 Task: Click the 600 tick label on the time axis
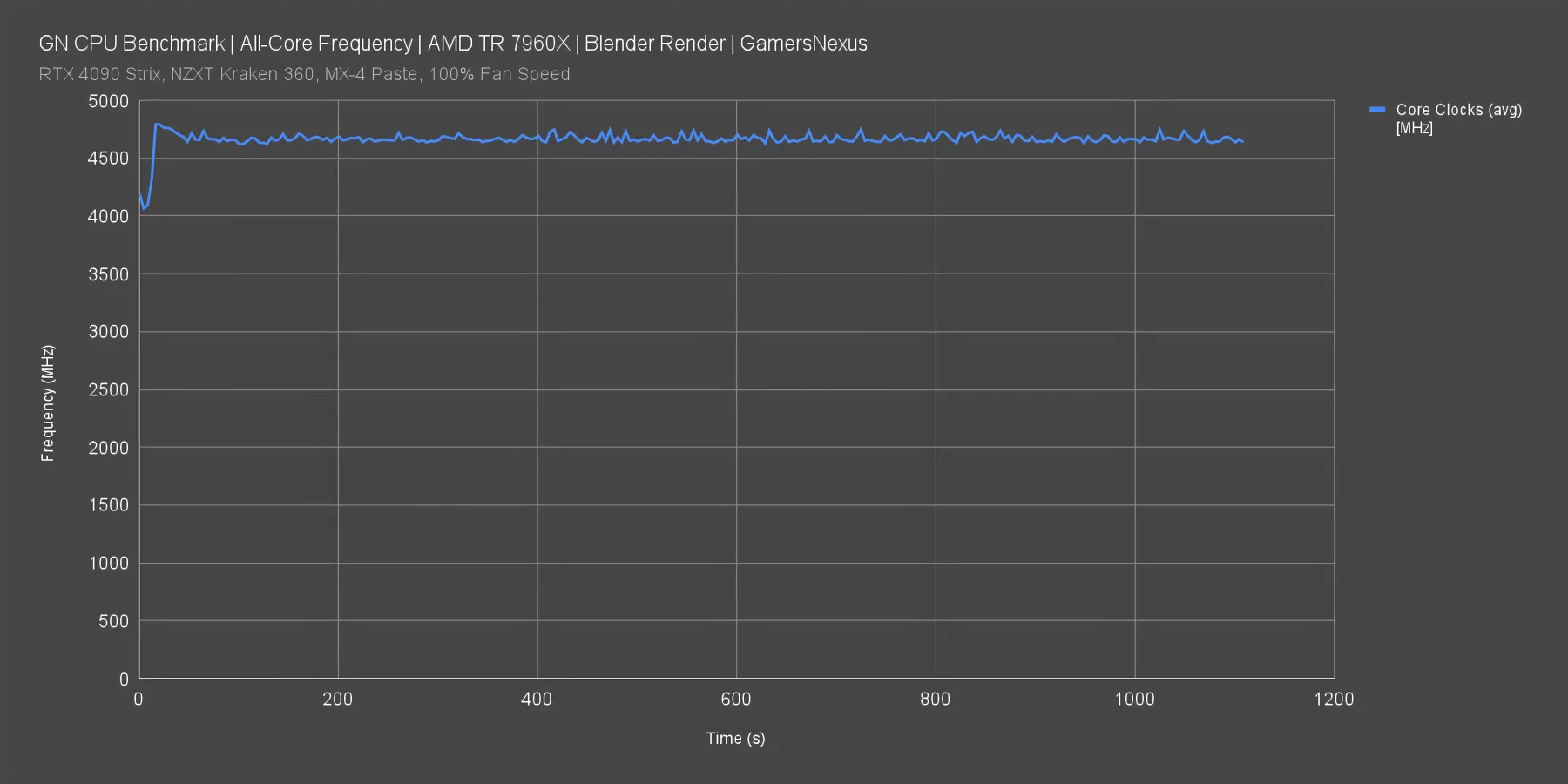[736, 699]
